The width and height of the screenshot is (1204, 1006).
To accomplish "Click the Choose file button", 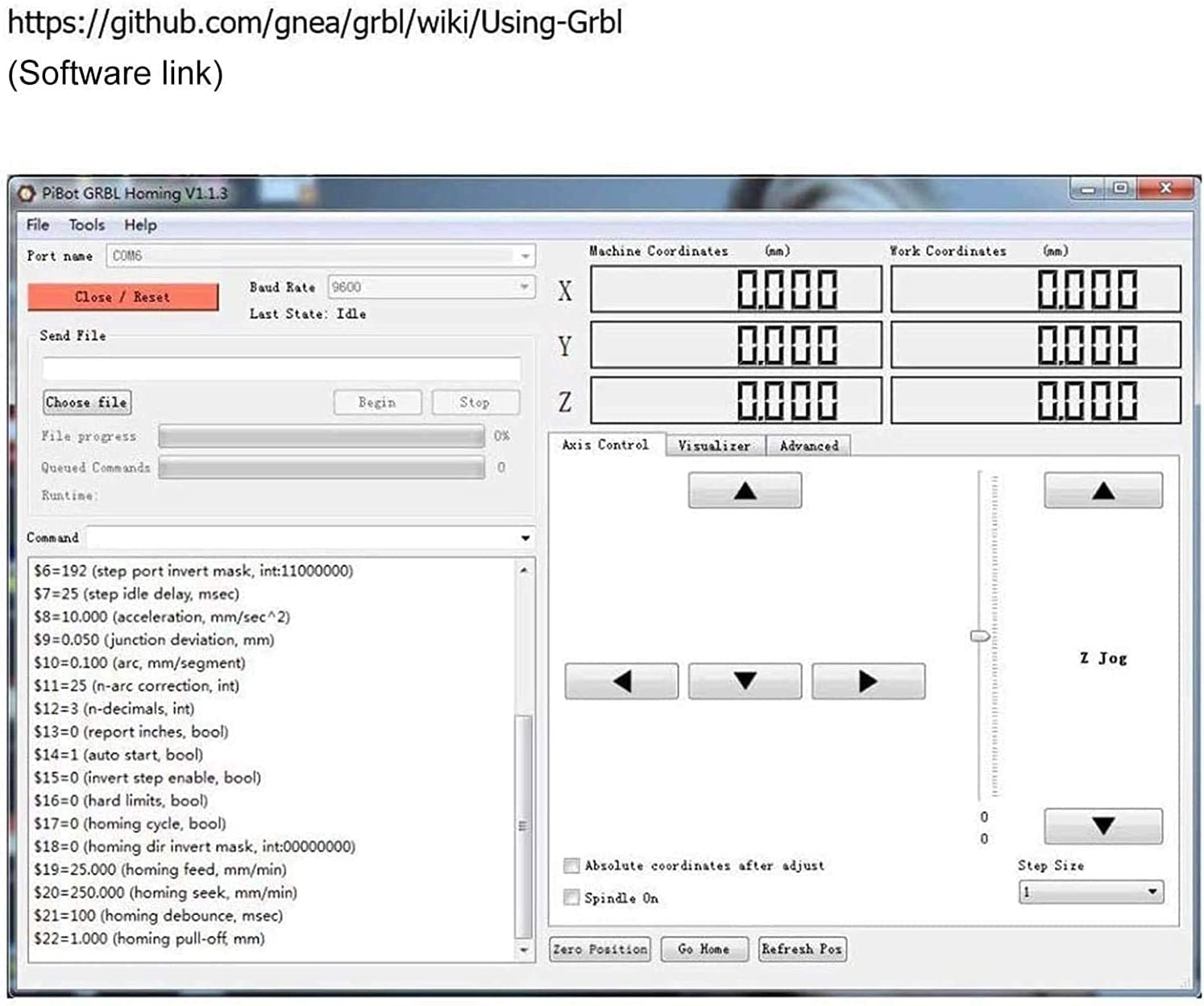I will [86, 402].
